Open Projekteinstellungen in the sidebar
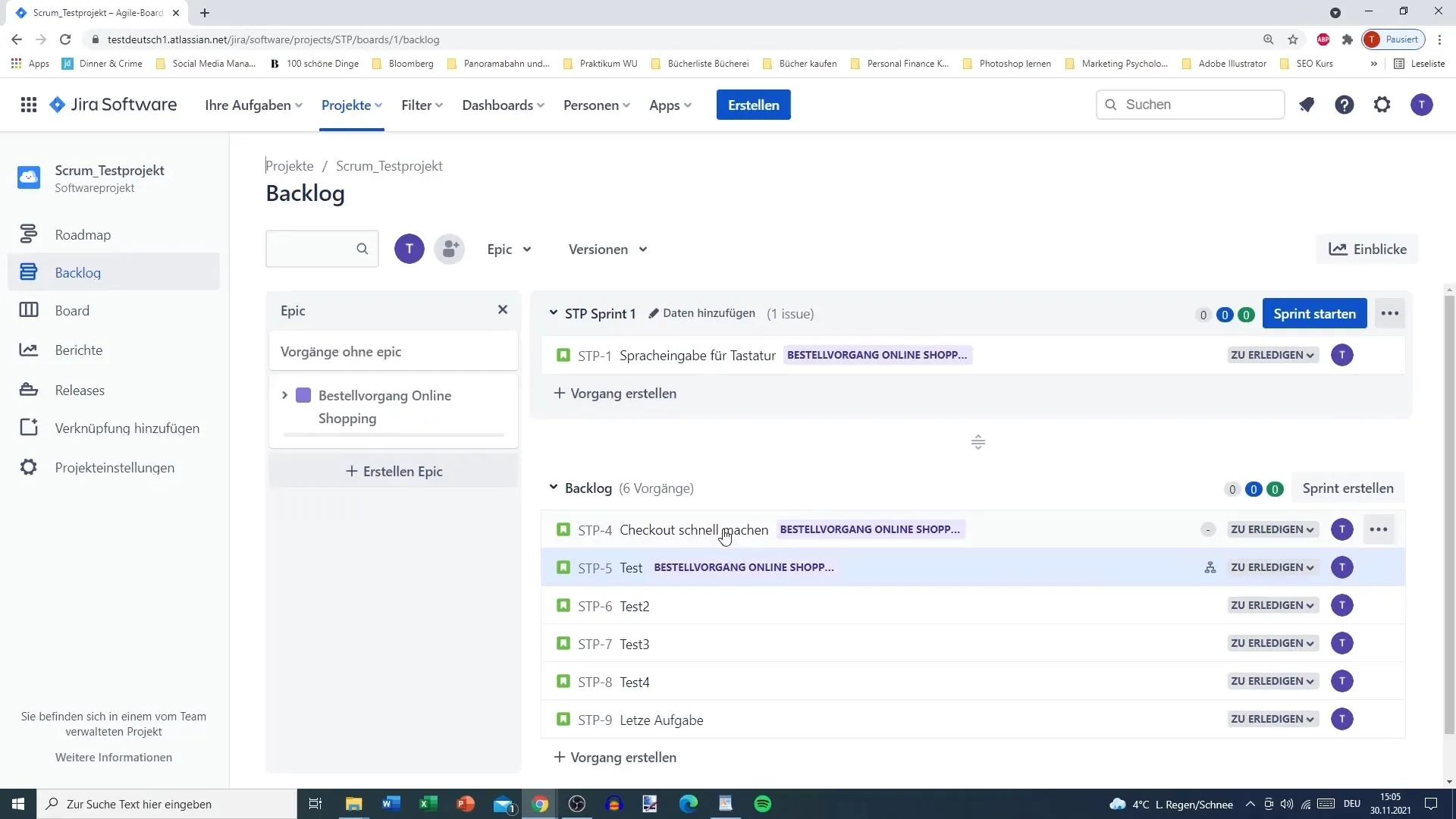 [114, 467]
